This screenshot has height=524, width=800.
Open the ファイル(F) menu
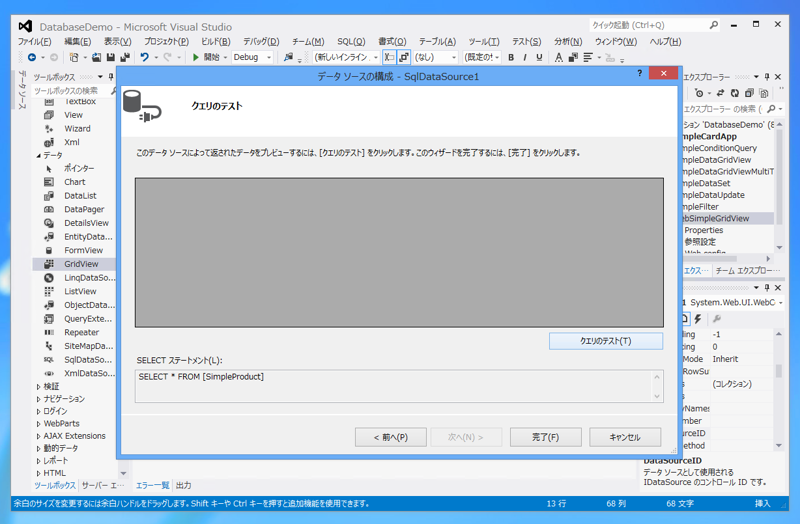35,42
